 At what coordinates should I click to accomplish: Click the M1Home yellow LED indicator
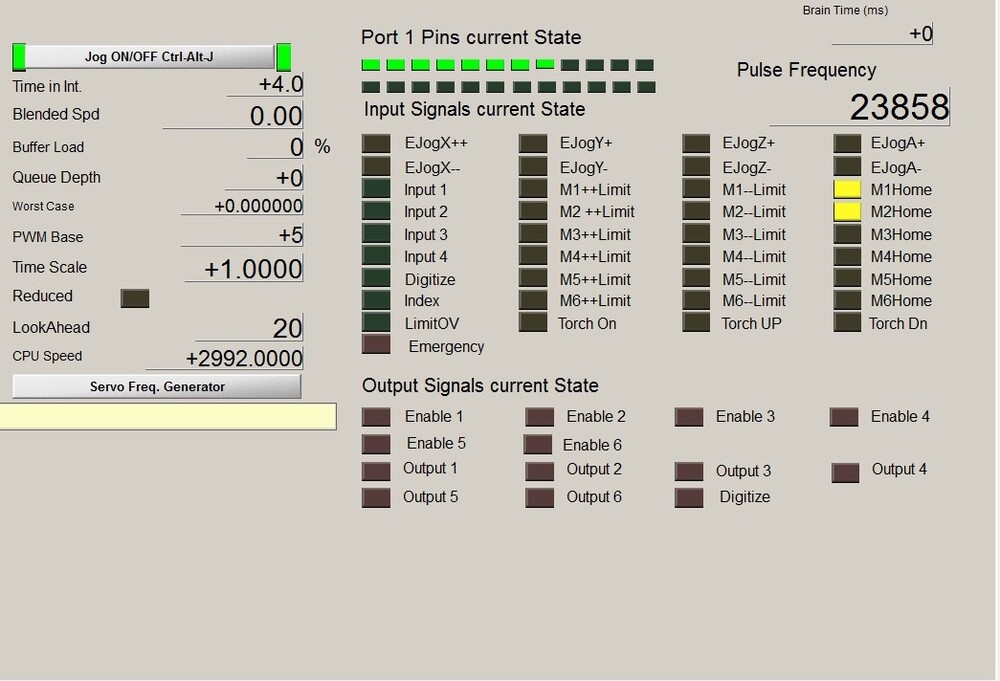point(847,189)
